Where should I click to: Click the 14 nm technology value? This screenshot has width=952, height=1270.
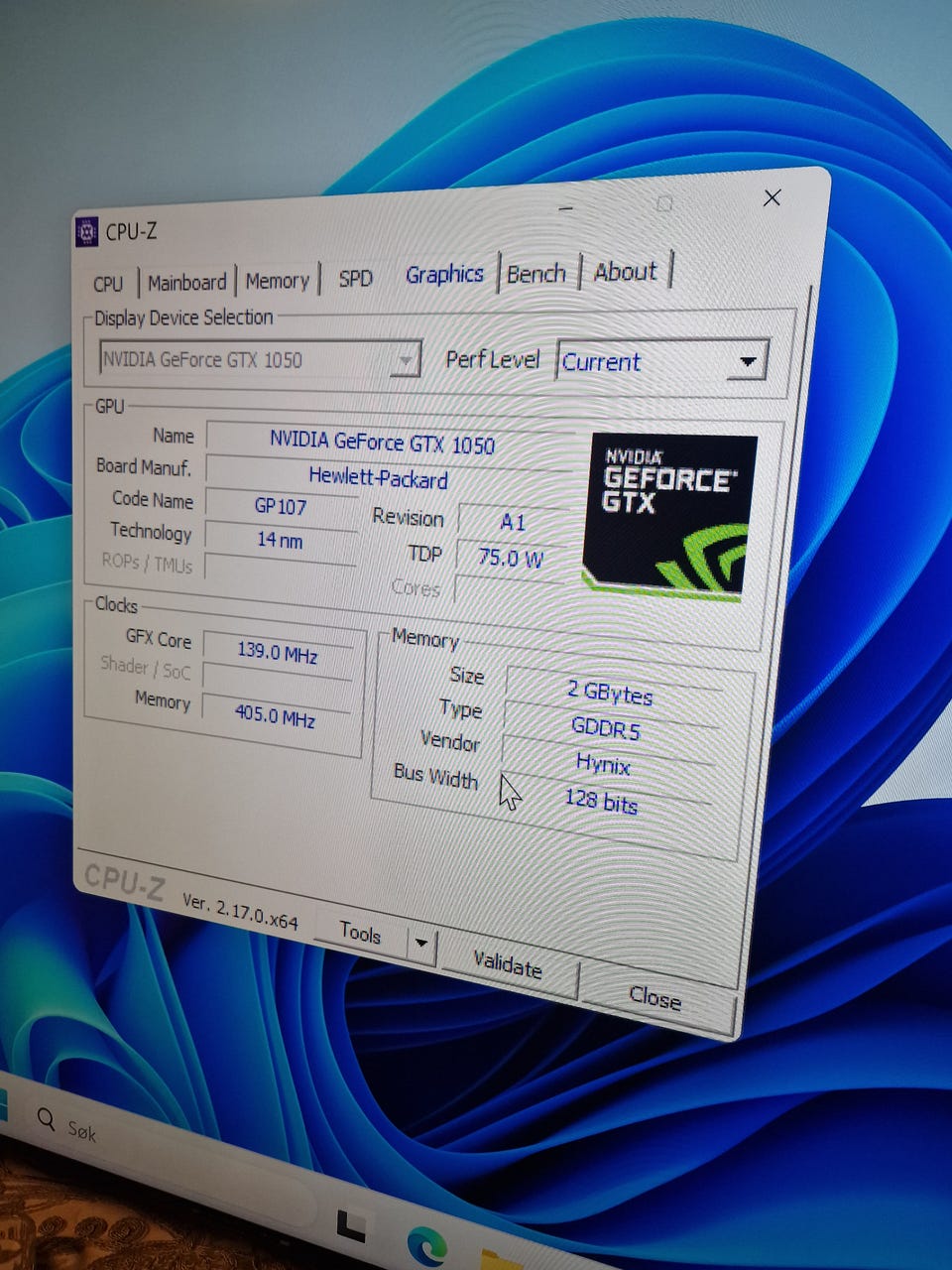coord(281,540)
